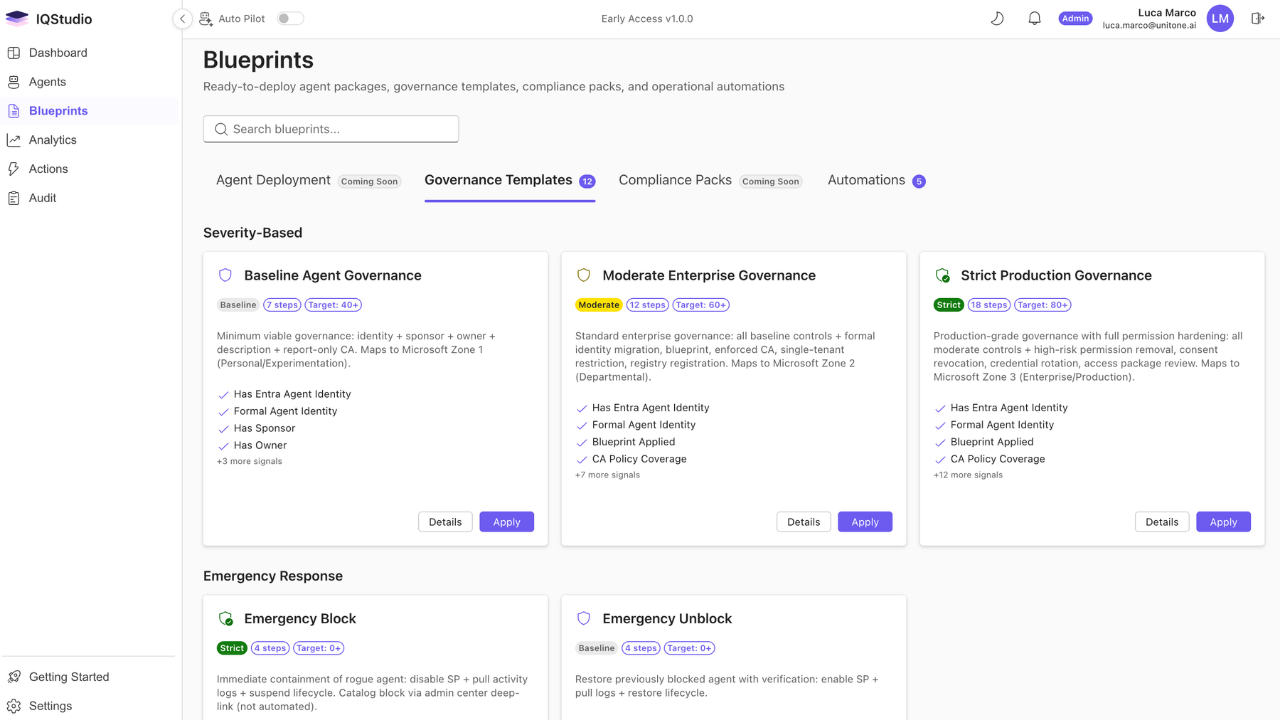The width and height of the screenshot is (1280, 720).
Task: Click the '18 steps' badge
Action: (989, 305)
